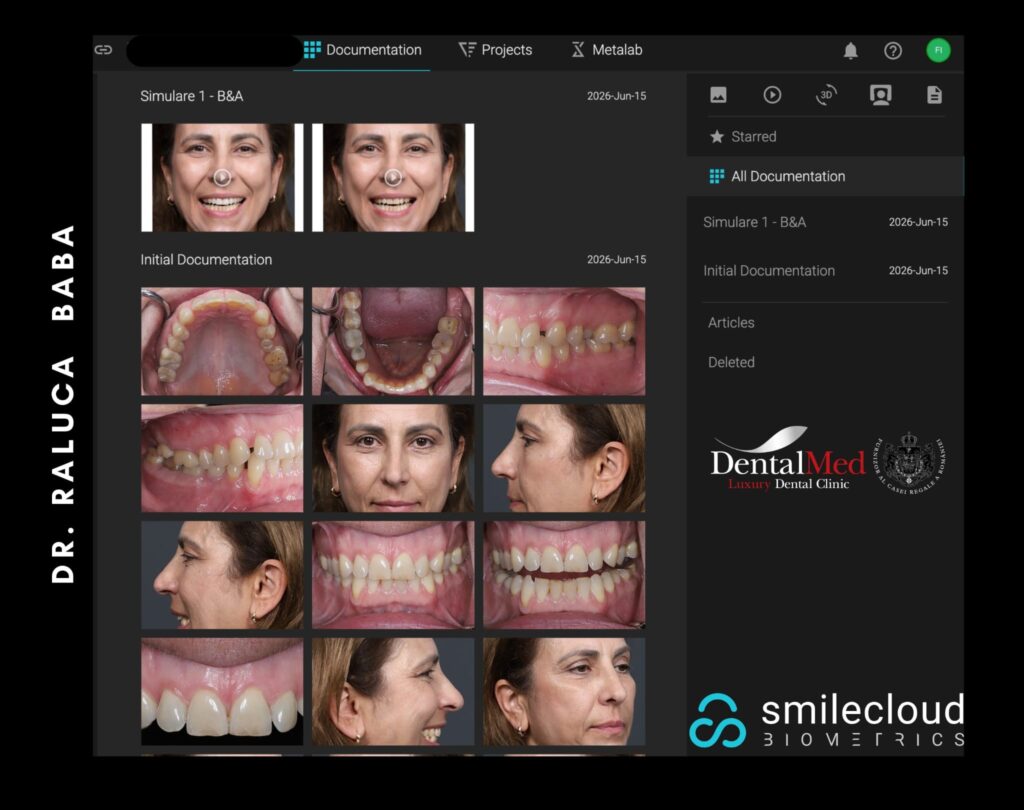Open the Documentation tab
The width and height of the screenshot is (1024, 810).
pos(362,50)
